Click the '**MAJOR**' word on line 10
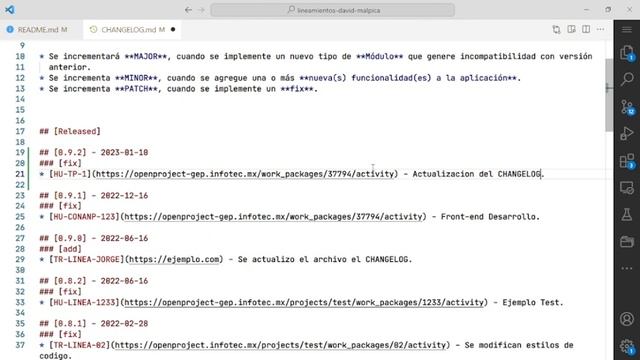This screenshot has height=360, width=640. [x=146, y=56]
